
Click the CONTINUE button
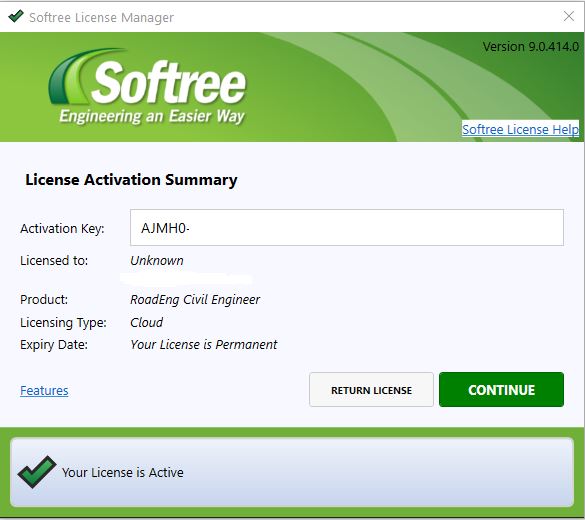click(x=501, y=389)
